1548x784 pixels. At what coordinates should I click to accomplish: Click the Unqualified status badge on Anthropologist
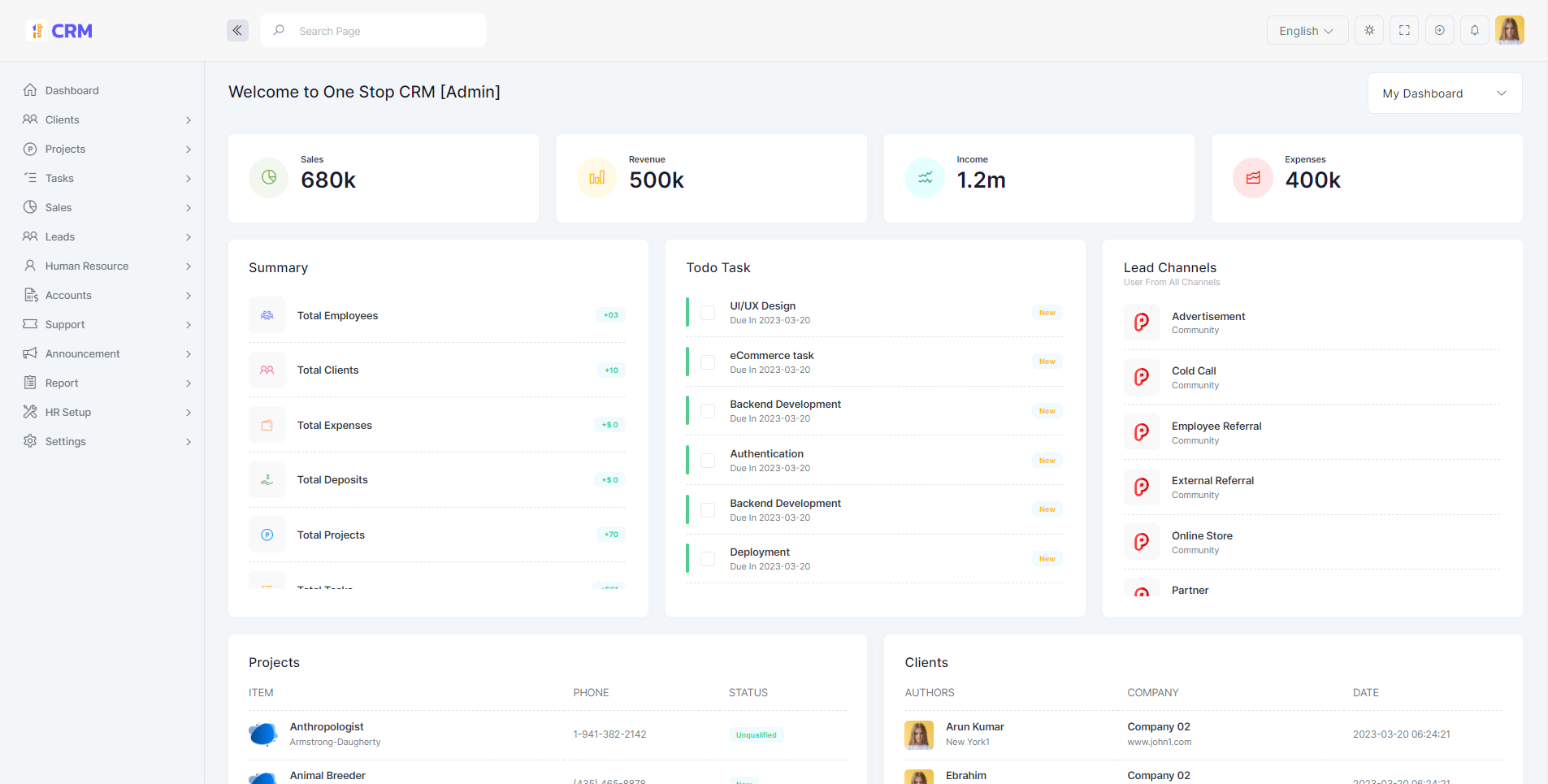tap(755, 734)
